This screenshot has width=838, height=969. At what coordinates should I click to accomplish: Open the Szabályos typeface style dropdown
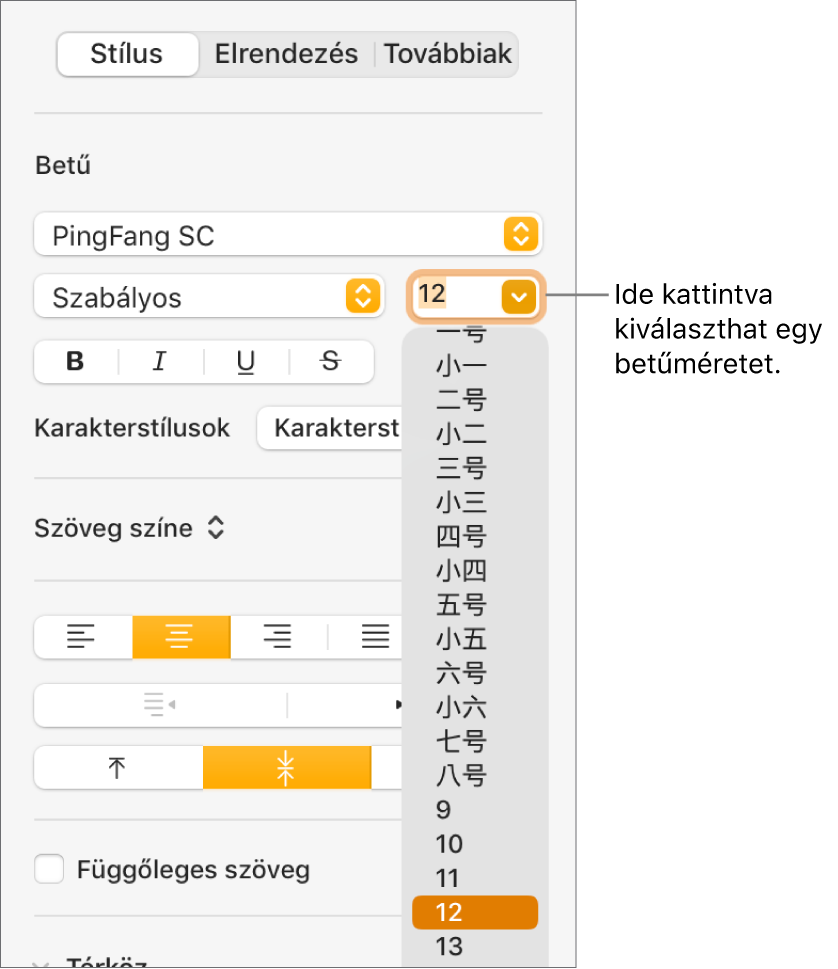208,297
